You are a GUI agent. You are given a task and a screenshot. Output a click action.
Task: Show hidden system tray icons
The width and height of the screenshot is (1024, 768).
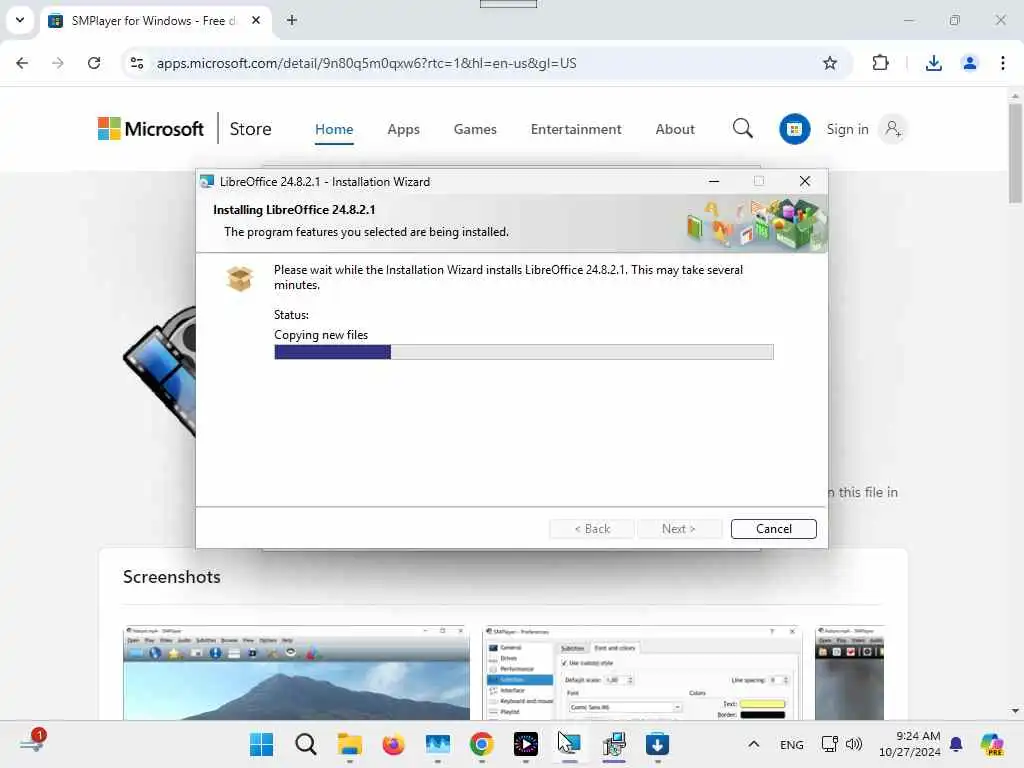coord(753,744)
